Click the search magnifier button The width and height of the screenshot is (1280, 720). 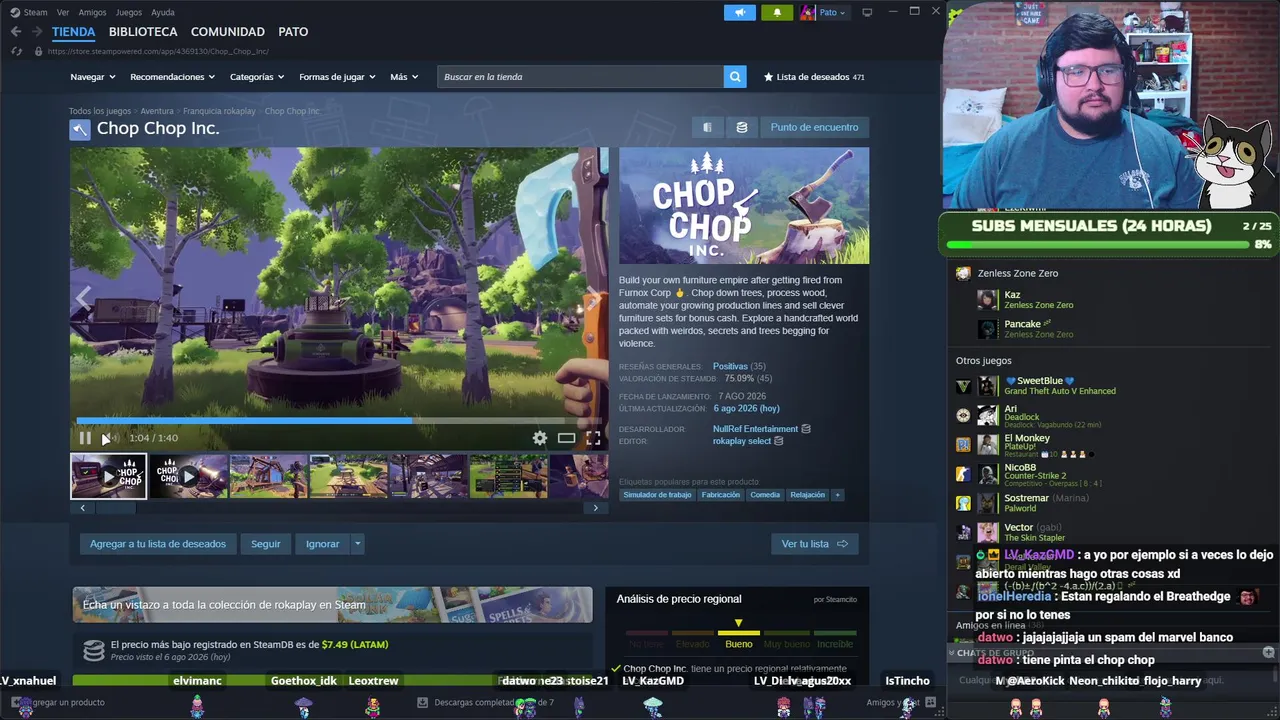tap(735, 77)
